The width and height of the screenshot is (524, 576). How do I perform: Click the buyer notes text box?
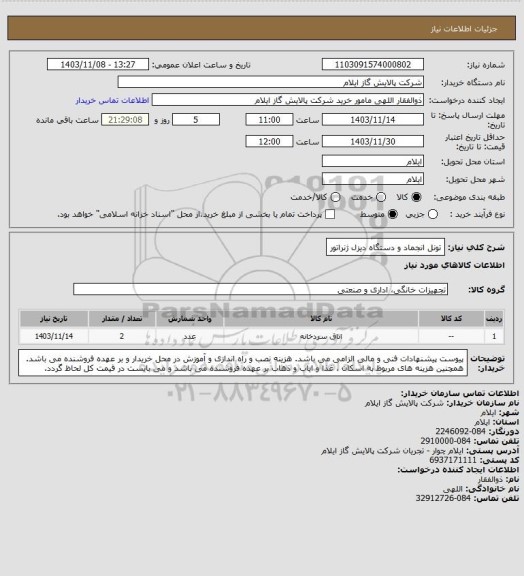pos(243,363)
